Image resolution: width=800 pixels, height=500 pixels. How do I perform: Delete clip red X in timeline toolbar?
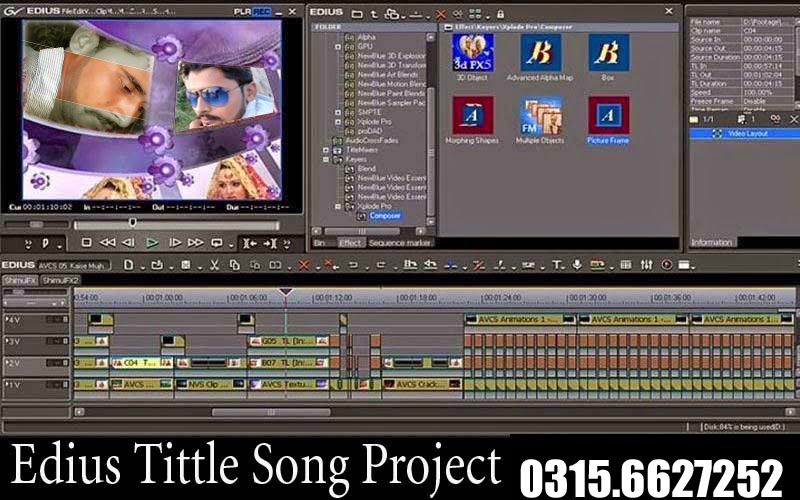click(x=304, y=265)
